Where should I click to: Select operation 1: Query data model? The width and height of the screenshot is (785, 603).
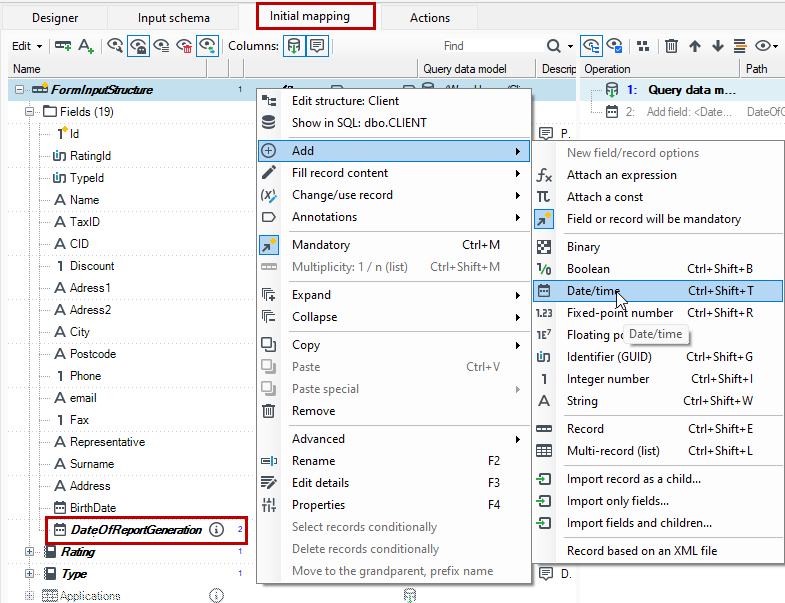coord(682,90)
